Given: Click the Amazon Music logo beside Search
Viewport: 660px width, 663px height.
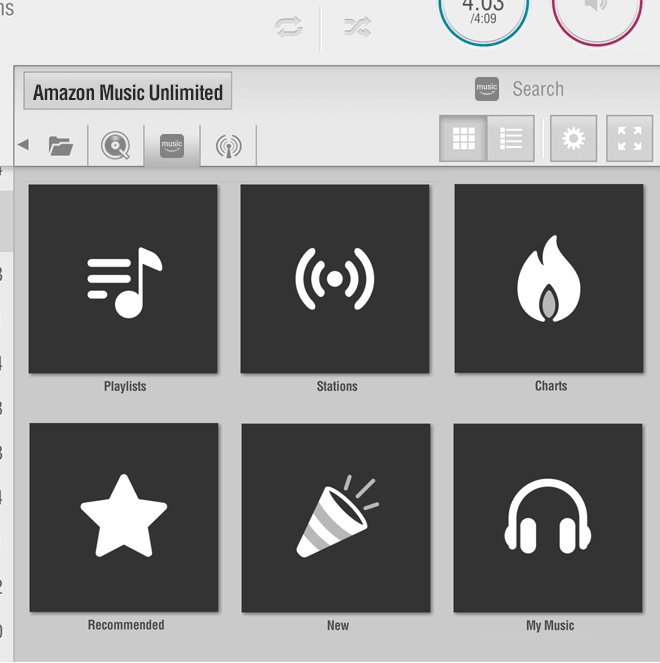Looking at the screenshot, I should (x=487, y=89).
